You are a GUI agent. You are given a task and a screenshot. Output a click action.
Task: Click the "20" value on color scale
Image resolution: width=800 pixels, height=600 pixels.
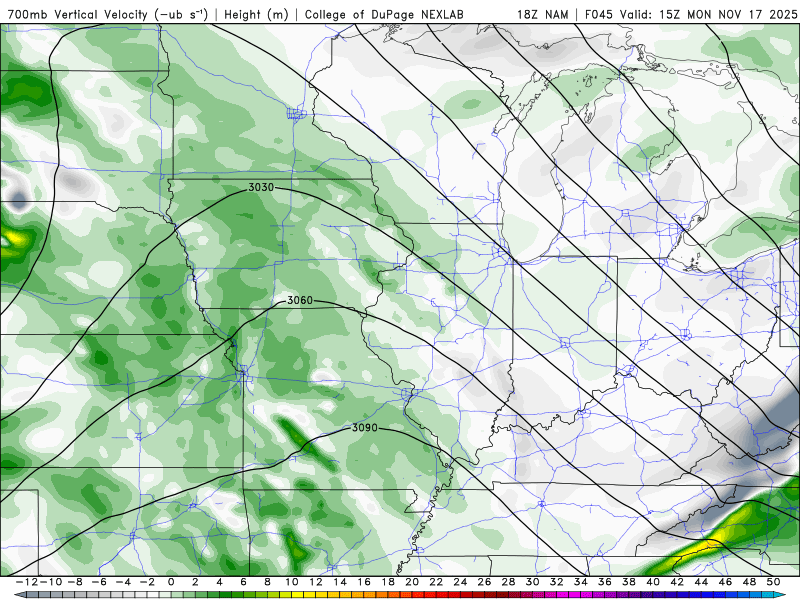click(x=412, y=582)
